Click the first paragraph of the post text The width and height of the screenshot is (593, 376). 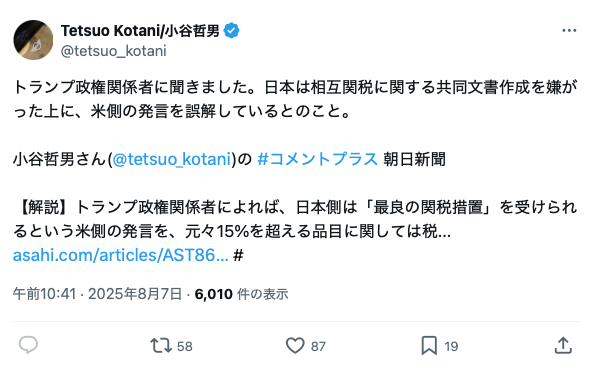(x=295, y=99)
